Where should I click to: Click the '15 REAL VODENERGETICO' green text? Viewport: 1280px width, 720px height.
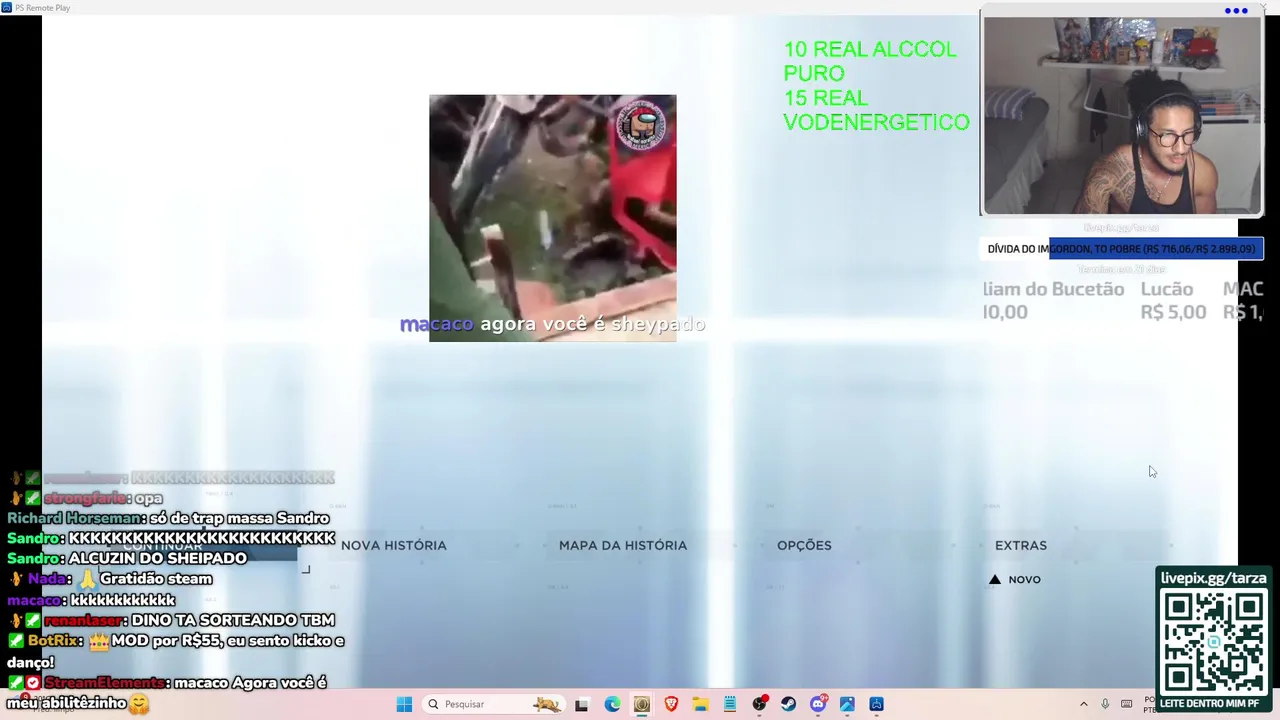pos(876,110)
